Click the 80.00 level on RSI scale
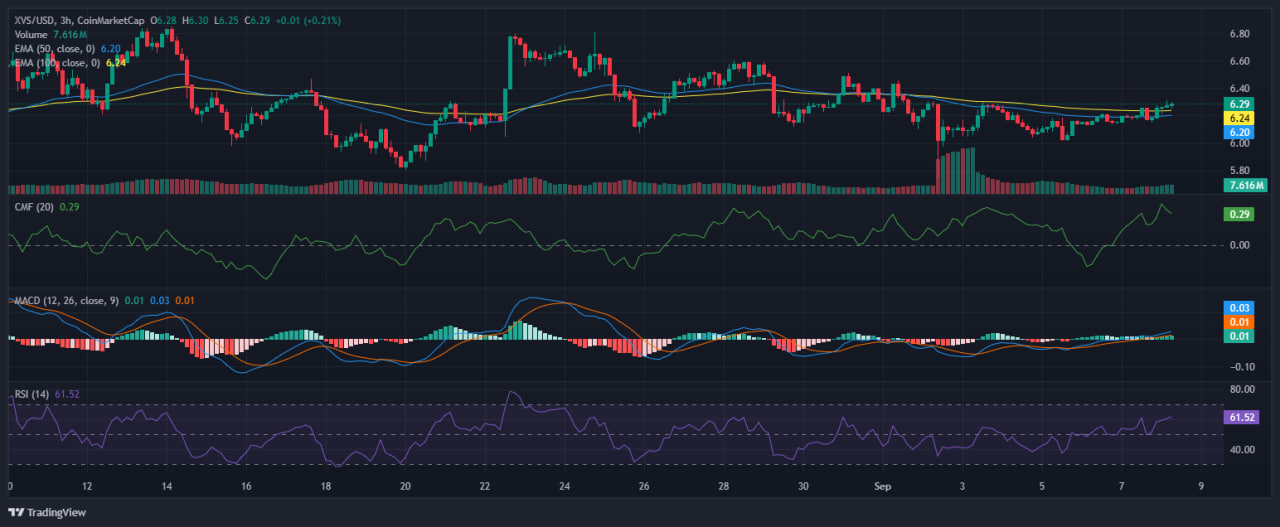The image size is (1280, 527). tap(1241, 388)
